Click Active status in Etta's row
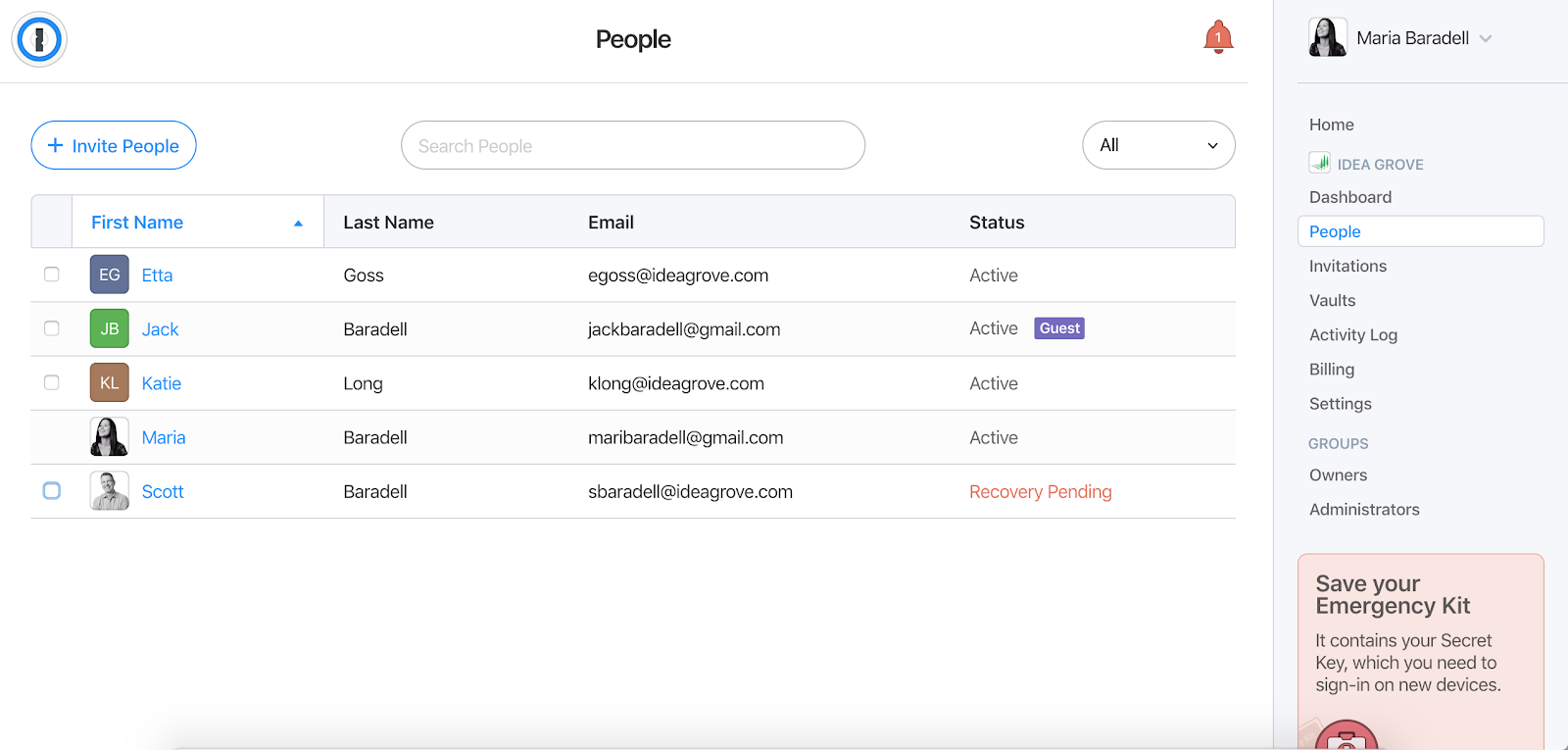The height and width of the screenshot is (750, 1568). click(994, 275)
